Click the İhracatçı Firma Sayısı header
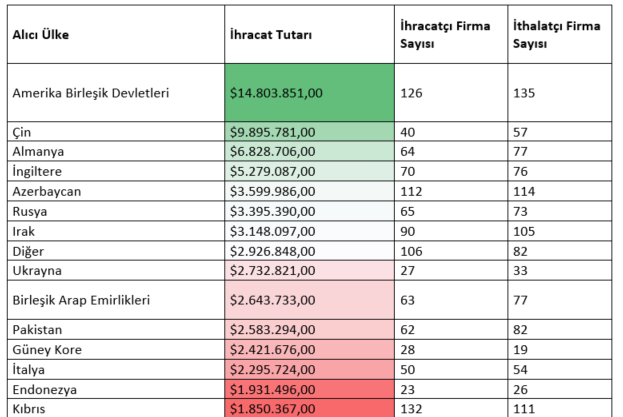 tap(445, 35)
